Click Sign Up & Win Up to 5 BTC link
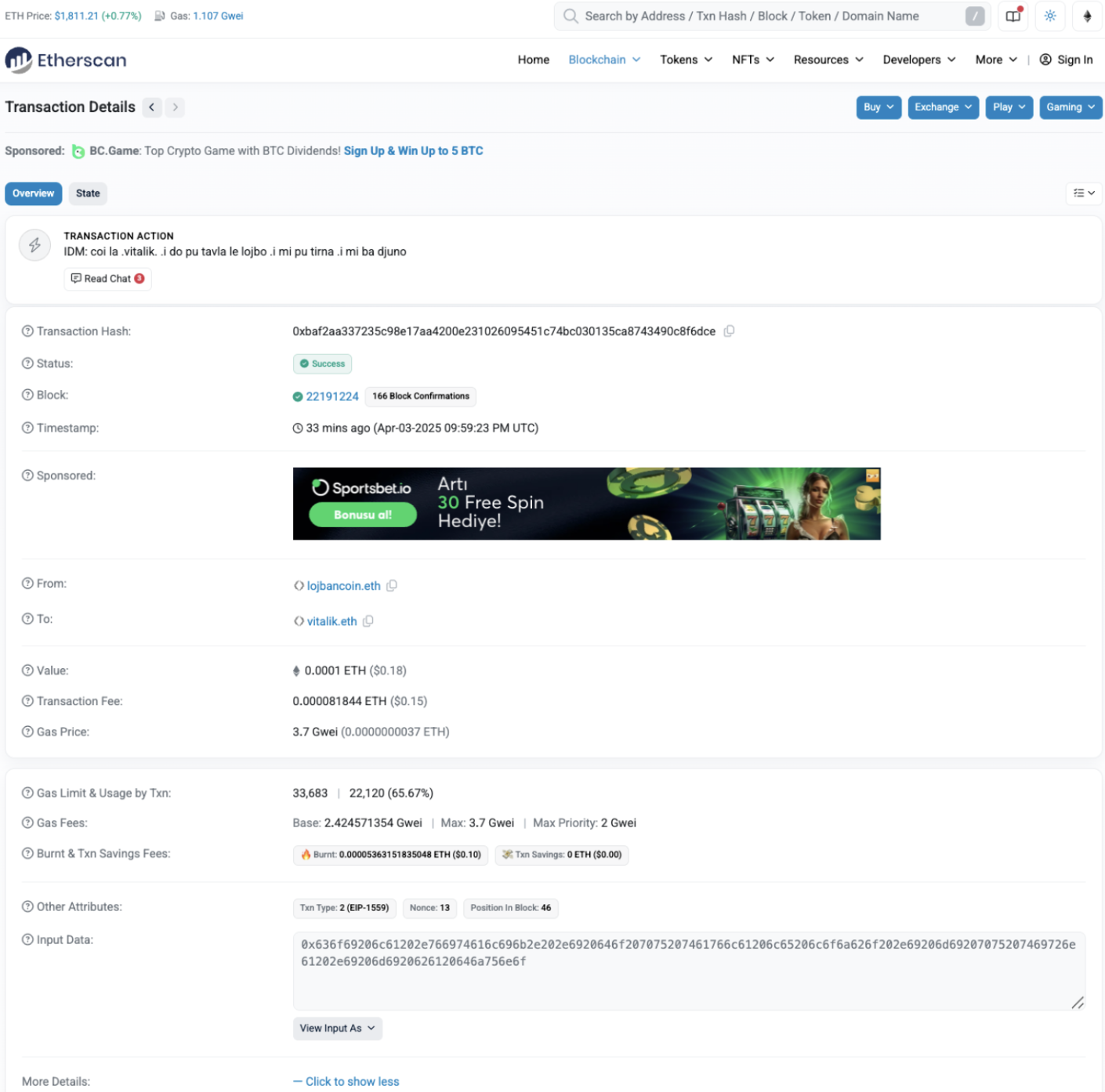 (414, 151)
